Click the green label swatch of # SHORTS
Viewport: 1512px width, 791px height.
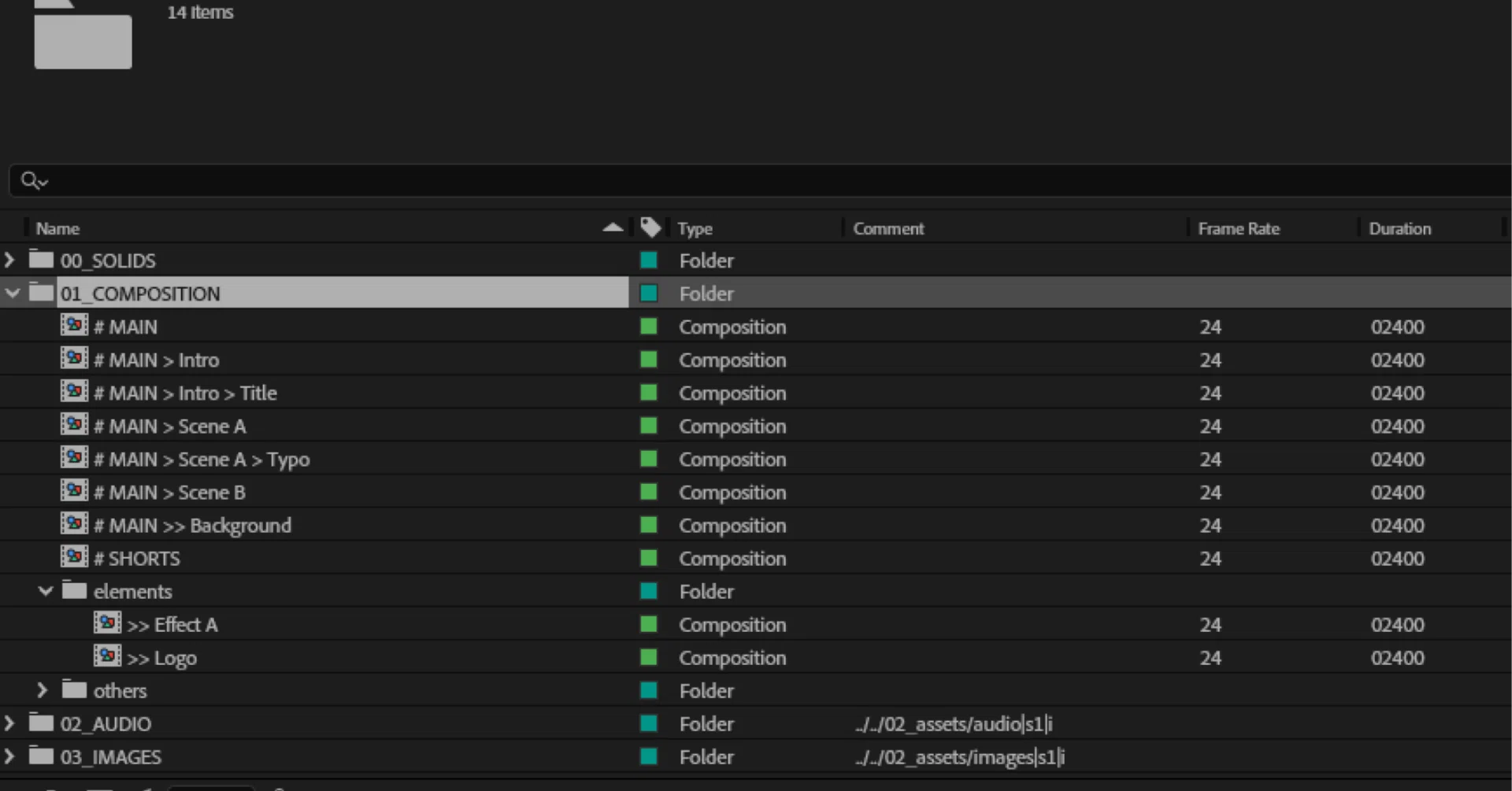click(649, 557)
